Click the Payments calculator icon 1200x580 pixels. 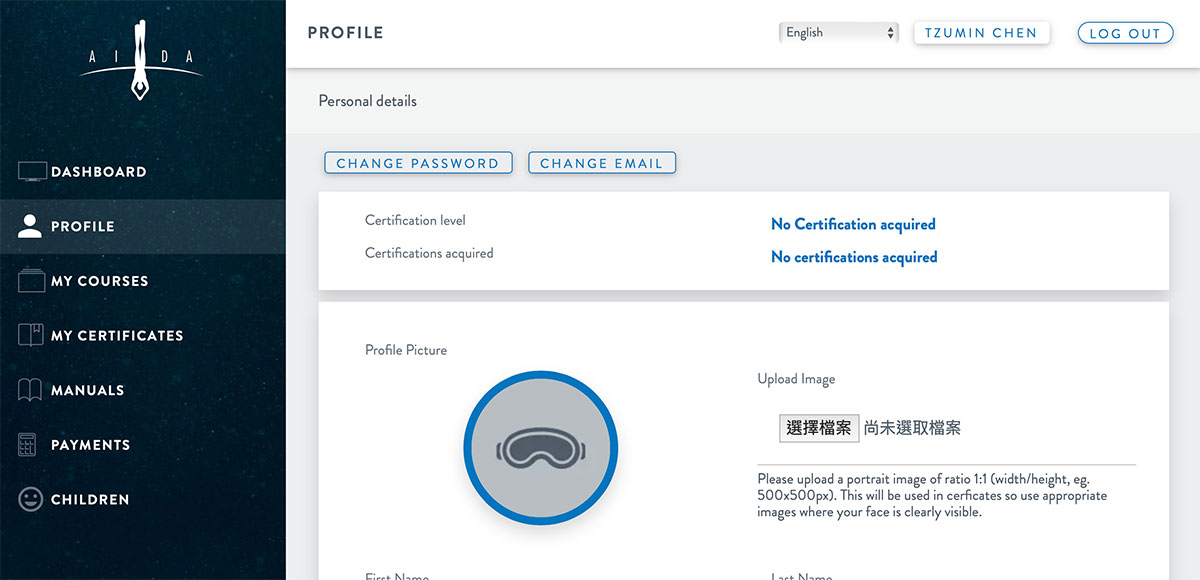click(28, 445)
